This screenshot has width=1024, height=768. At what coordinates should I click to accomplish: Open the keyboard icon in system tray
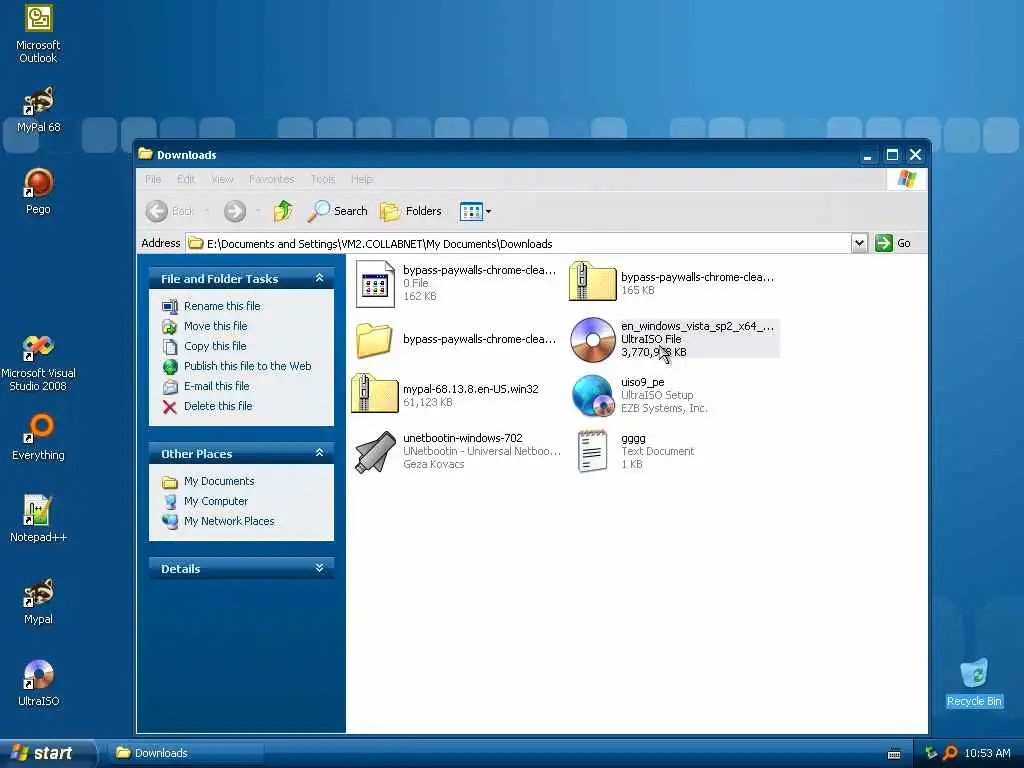894,754
